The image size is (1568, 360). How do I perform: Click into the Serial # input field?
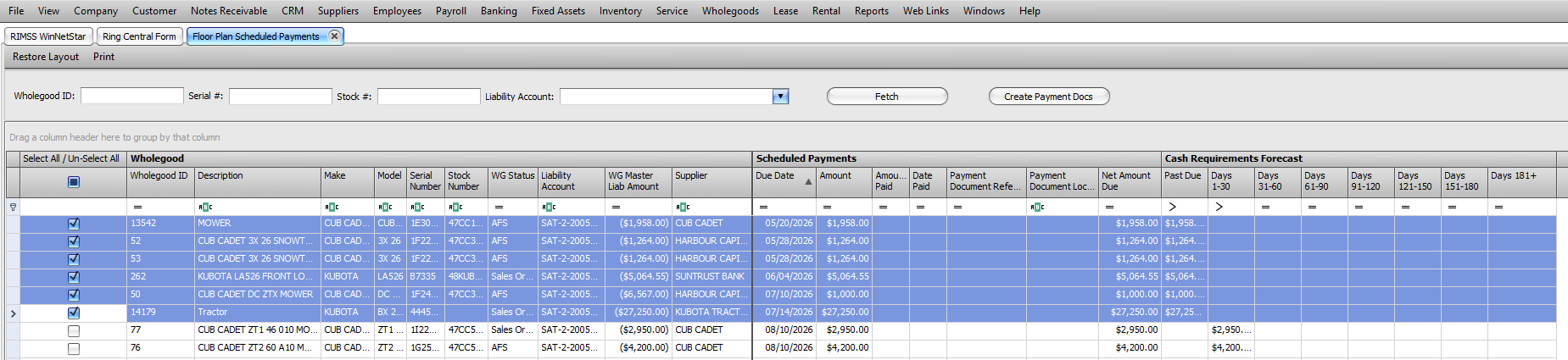pyautogui.click(x=281, y=97)
